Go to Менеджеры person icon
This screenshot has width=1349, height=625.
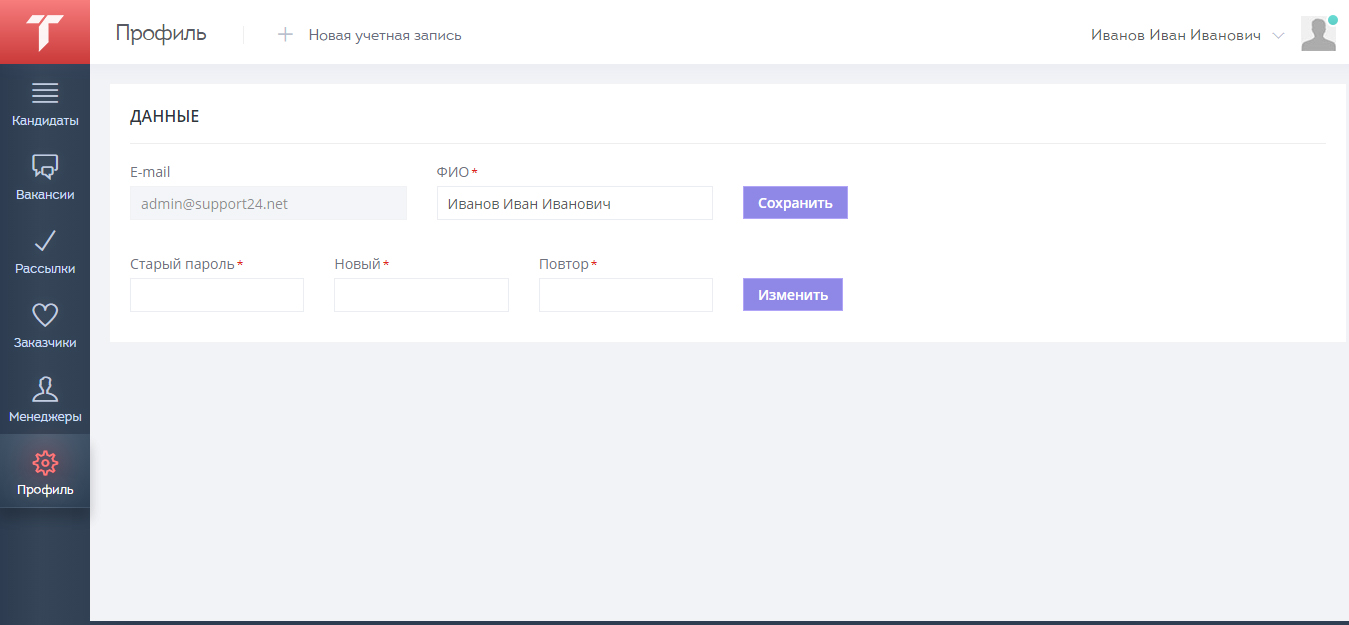click(45, 389)
